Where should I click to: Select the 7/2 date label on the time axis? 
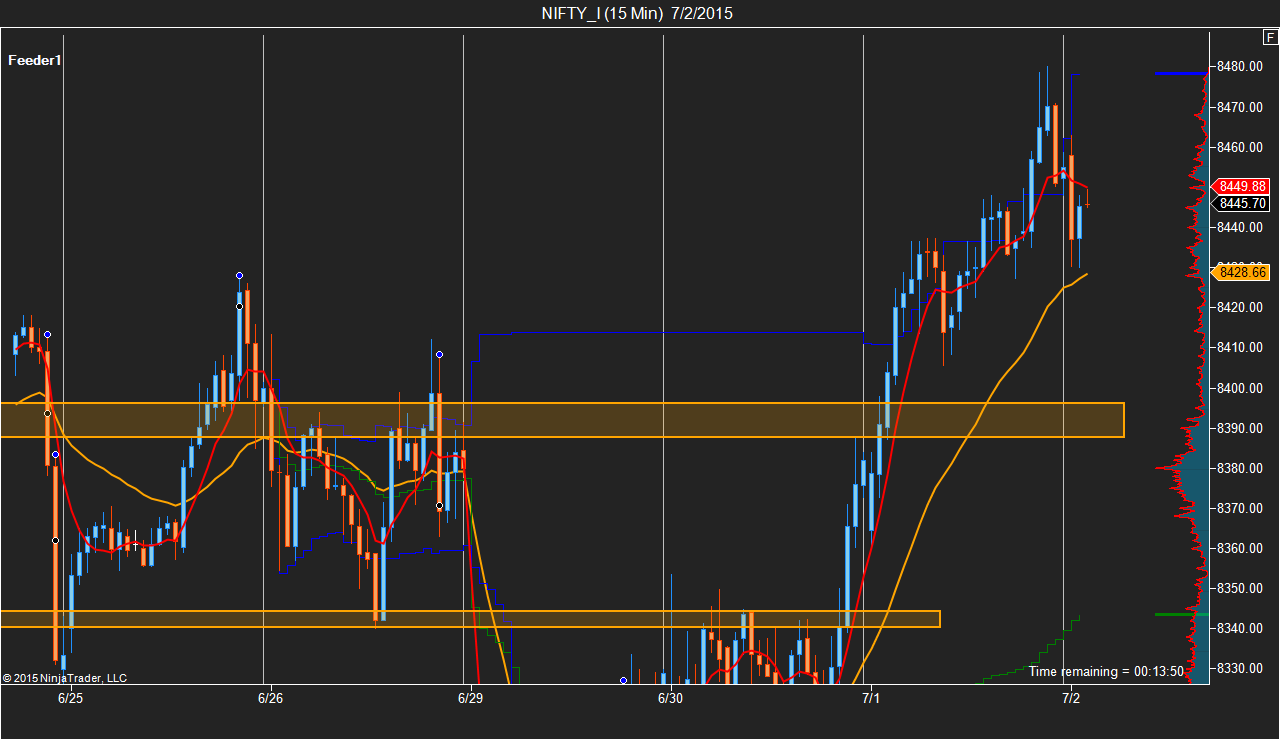(x=1070, y=697)
